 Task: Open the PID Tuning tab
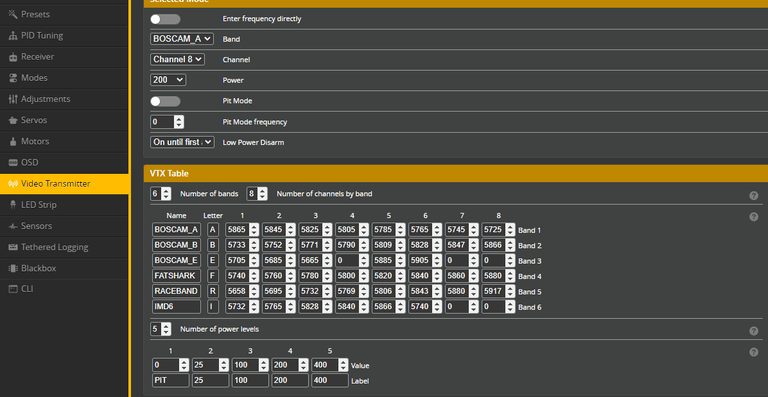pos(65,35)
